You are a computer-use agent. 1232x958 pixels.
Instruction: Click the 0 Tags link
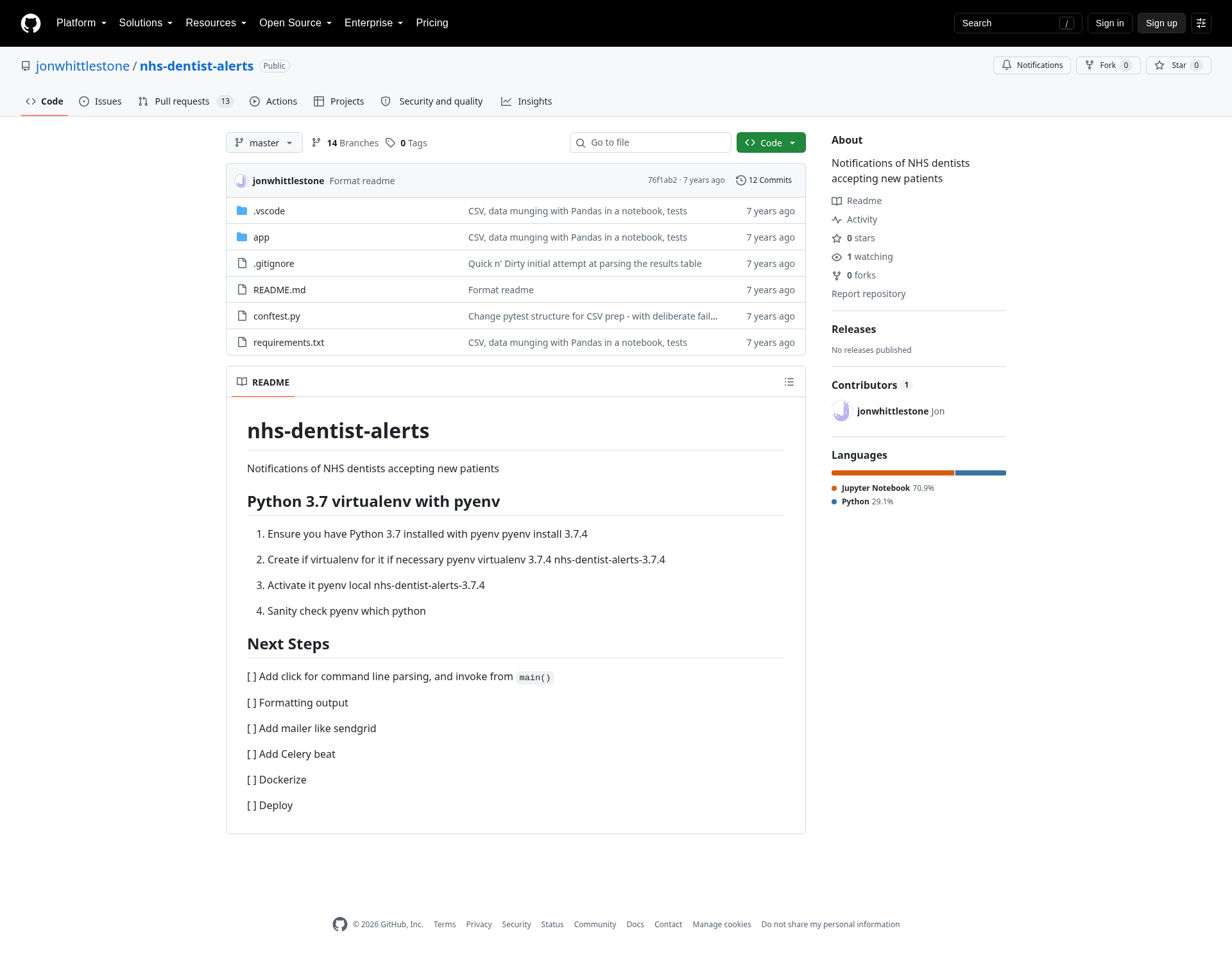click(x=406, y=143)
